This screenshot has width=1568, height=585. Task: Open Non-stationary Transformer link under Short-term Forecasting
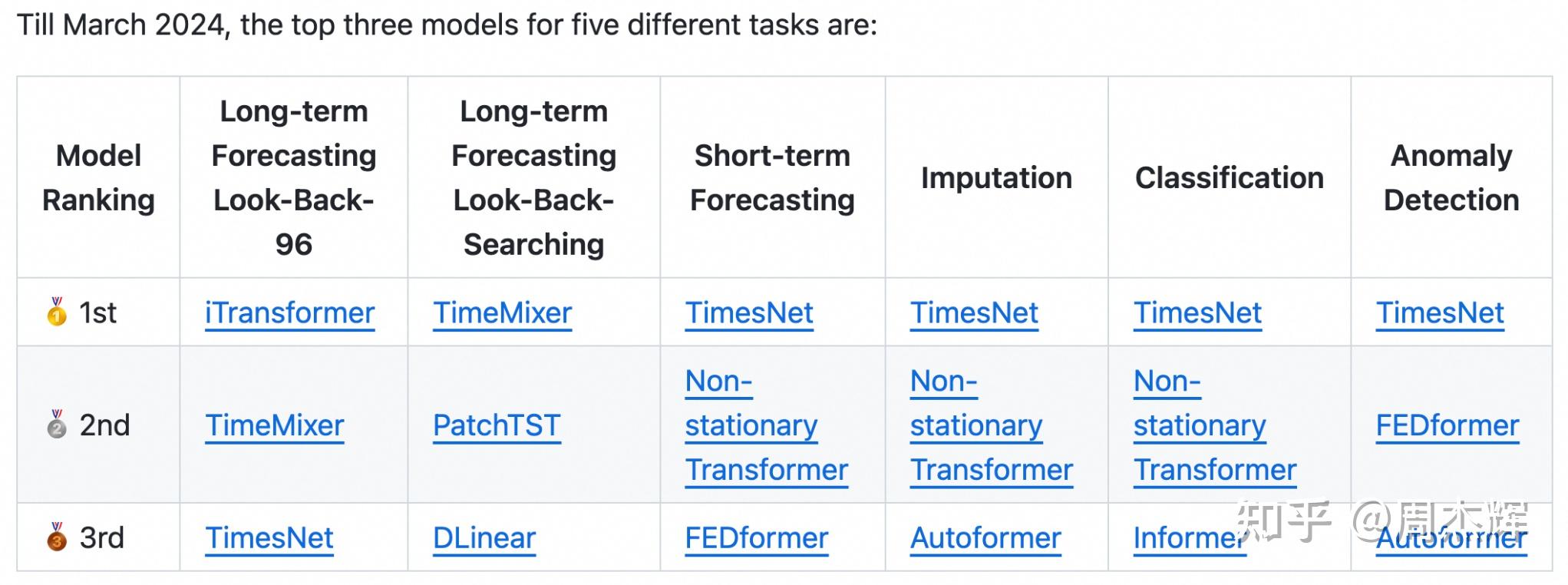click(751, 425)
